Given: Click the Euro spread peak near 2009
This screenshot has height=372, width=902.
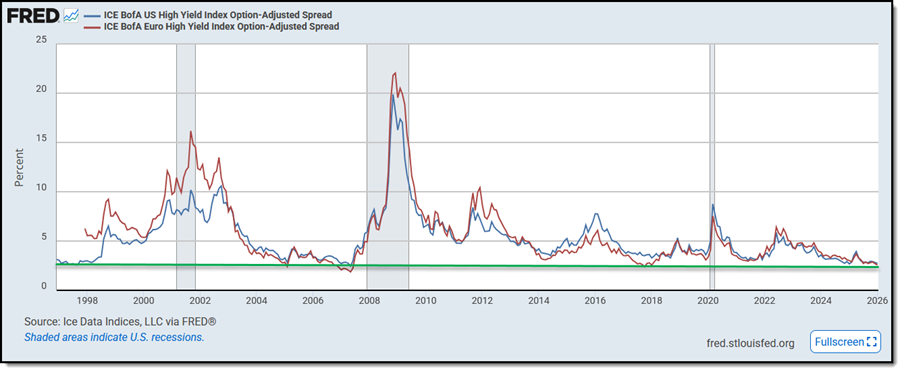Looking at the screenshot, I should (395, 73).
